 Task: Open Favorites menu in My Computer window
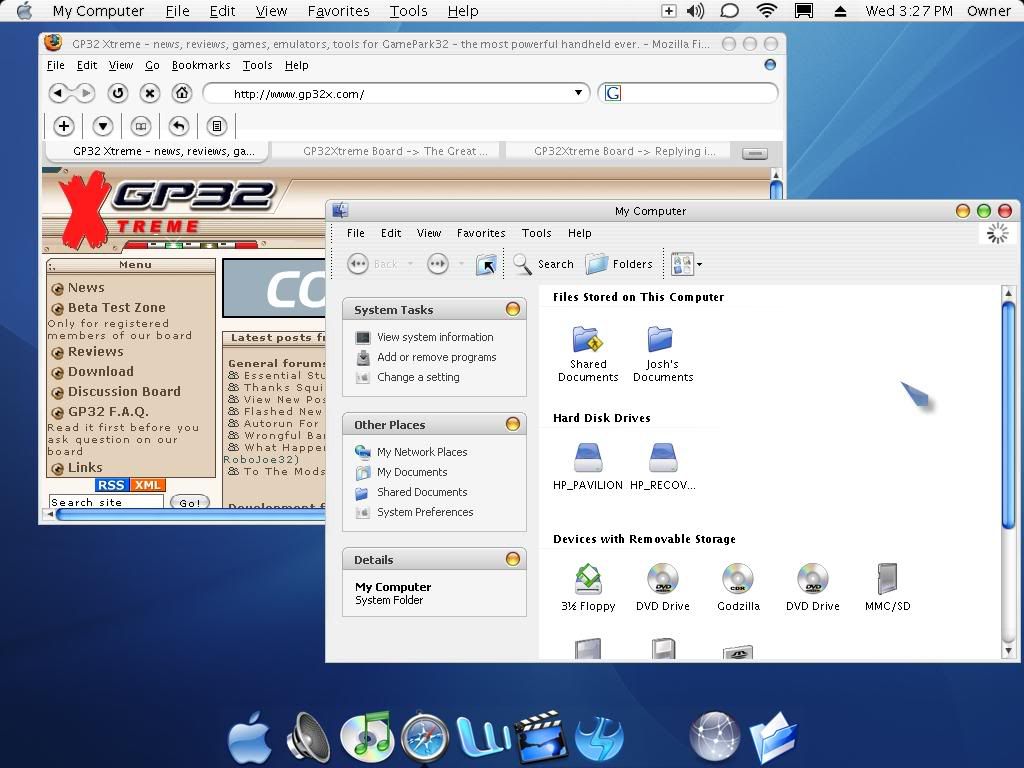[481, 233]
